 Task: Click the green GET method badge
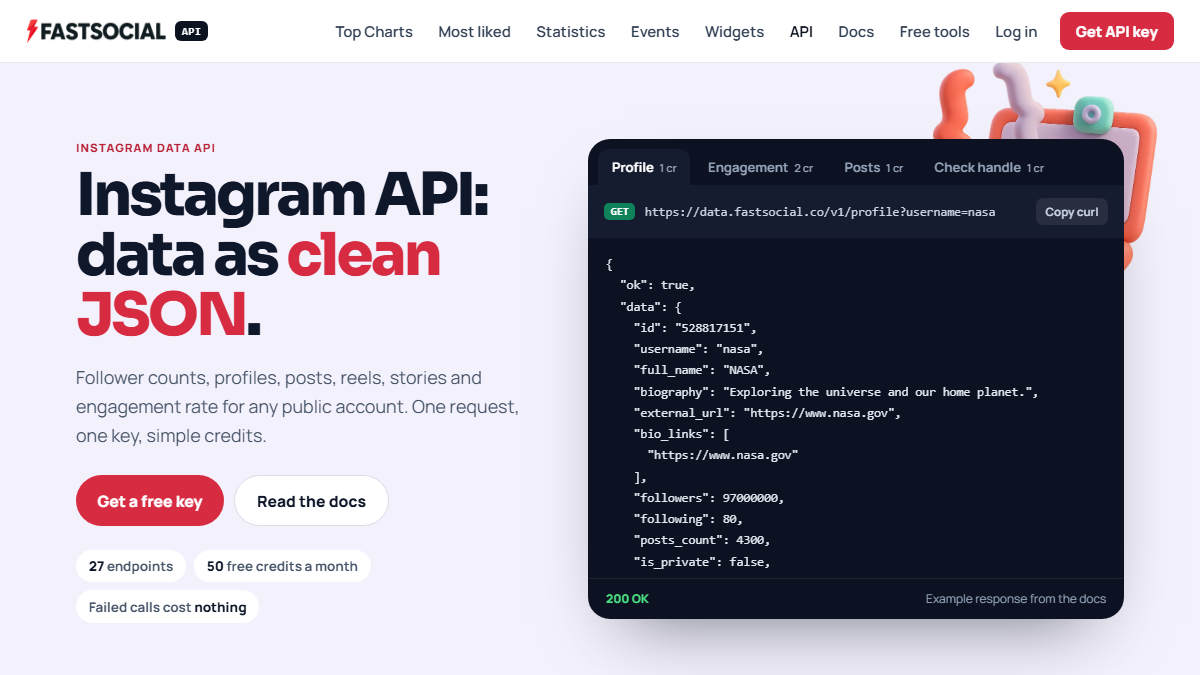click(619, 212)
